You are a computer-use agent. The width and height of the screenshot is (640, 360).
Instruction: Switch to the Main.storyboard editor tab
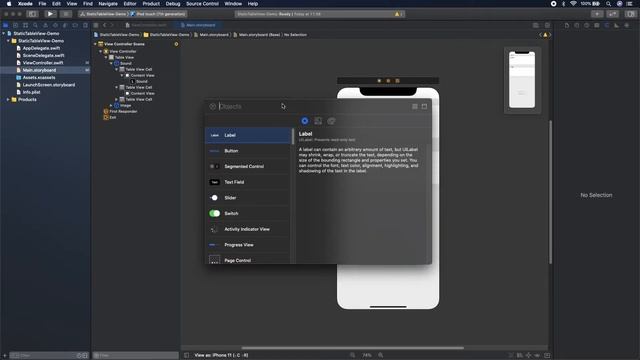click(x=198, y=25)
